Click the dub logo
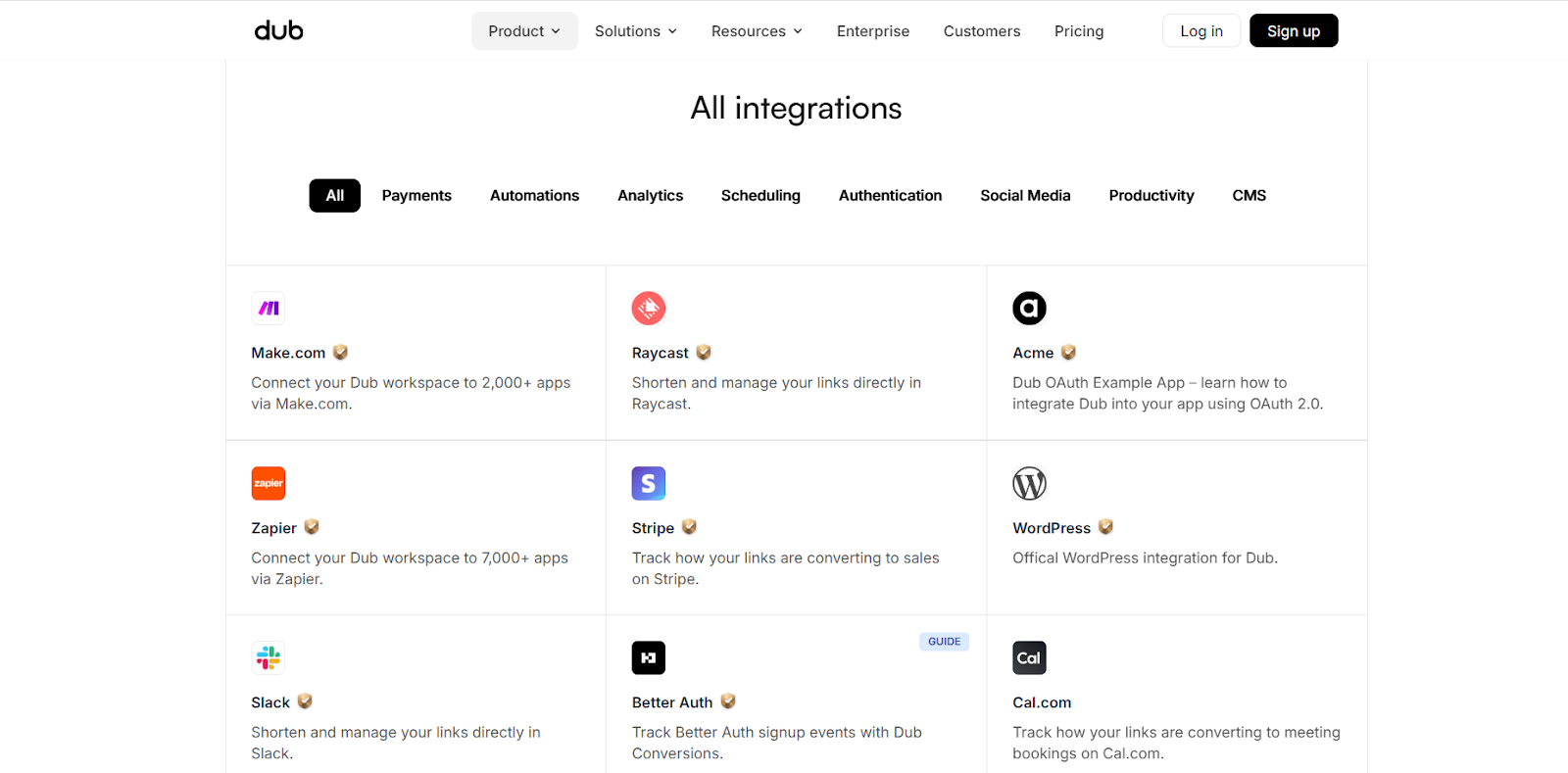This screenshot has width=1568, height=773. [x=279, y=30]
